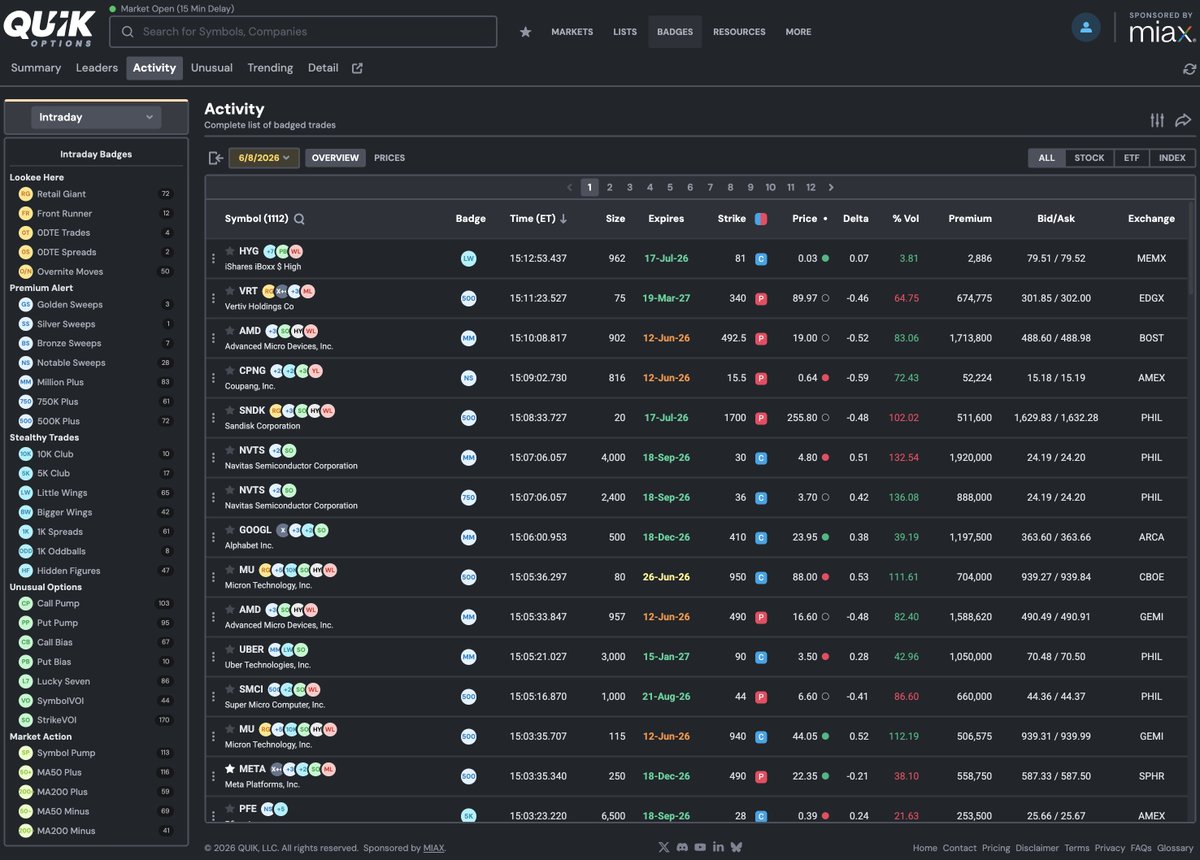The image size is (1200, 860).
Task: Share the Activity list via the arrow icon
Action: pos(1183,120)
